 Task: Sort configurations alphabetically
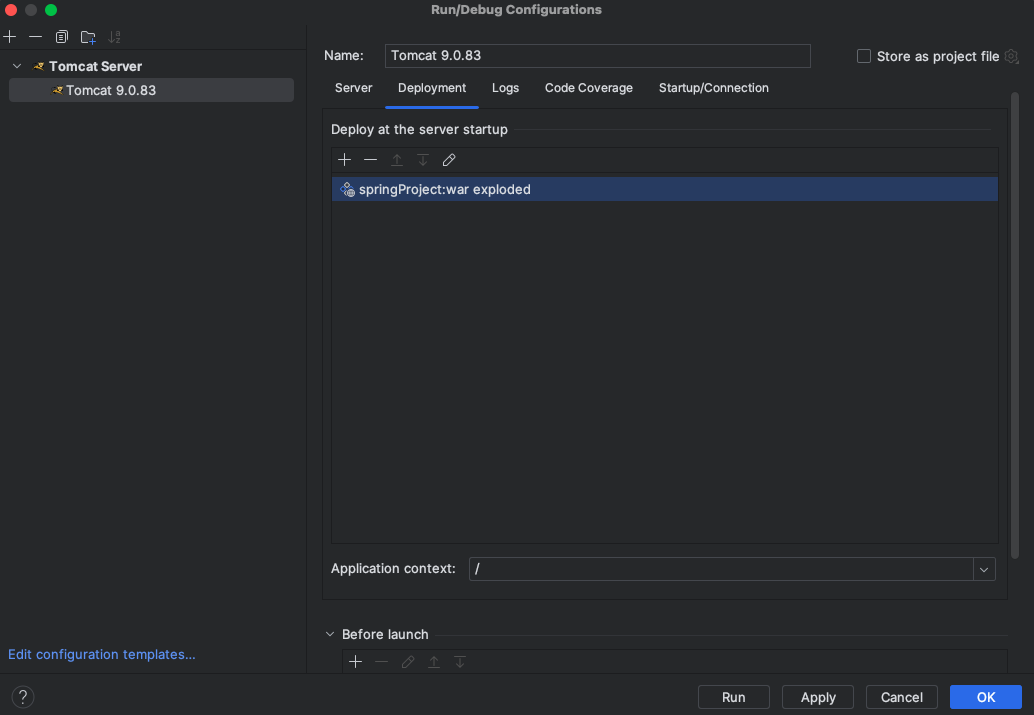[x=114, y=37]
